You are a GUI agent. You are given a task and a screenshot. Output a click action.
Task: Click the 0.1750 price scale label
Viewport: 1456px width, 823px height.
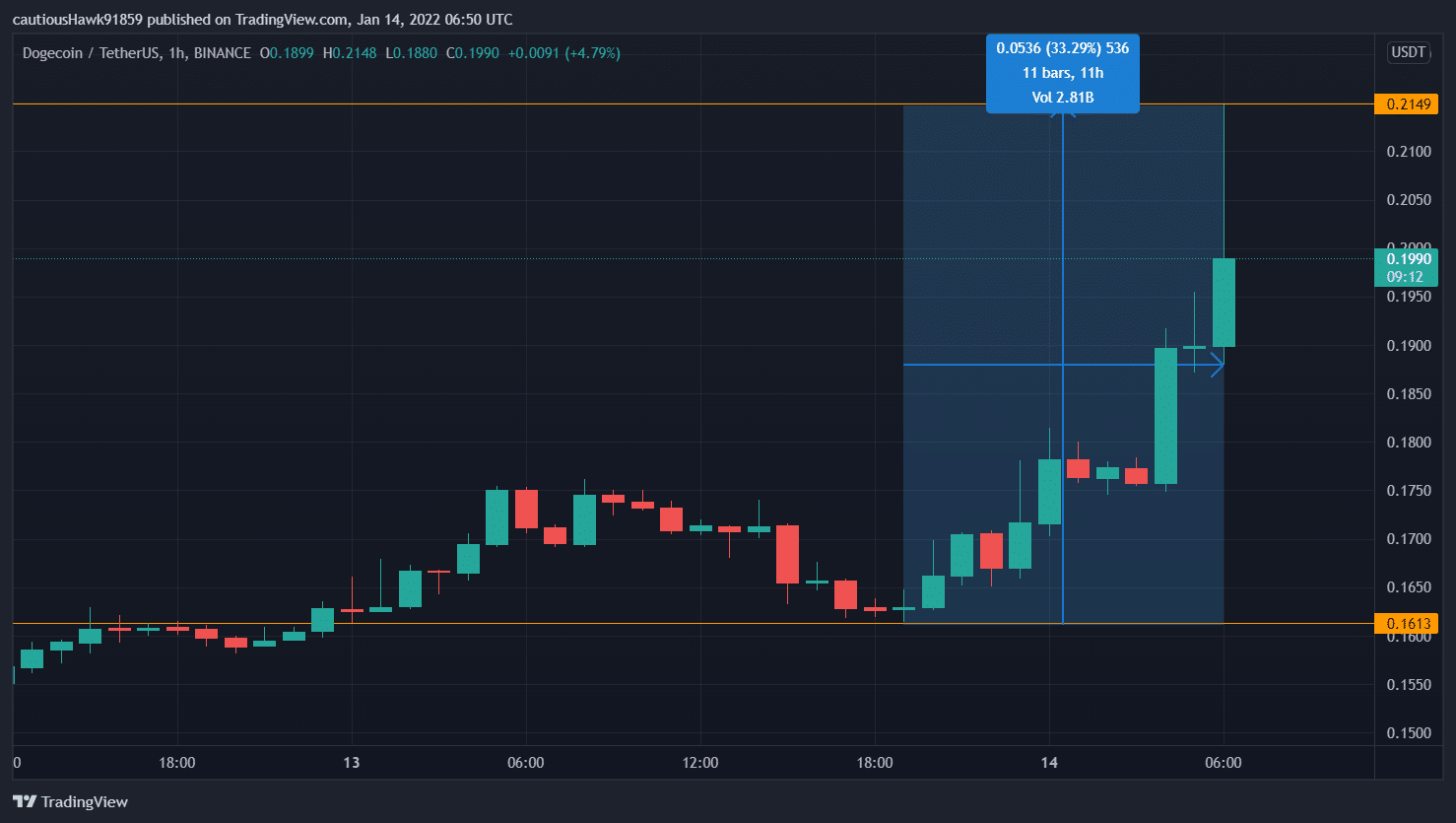coord(1409,491)
